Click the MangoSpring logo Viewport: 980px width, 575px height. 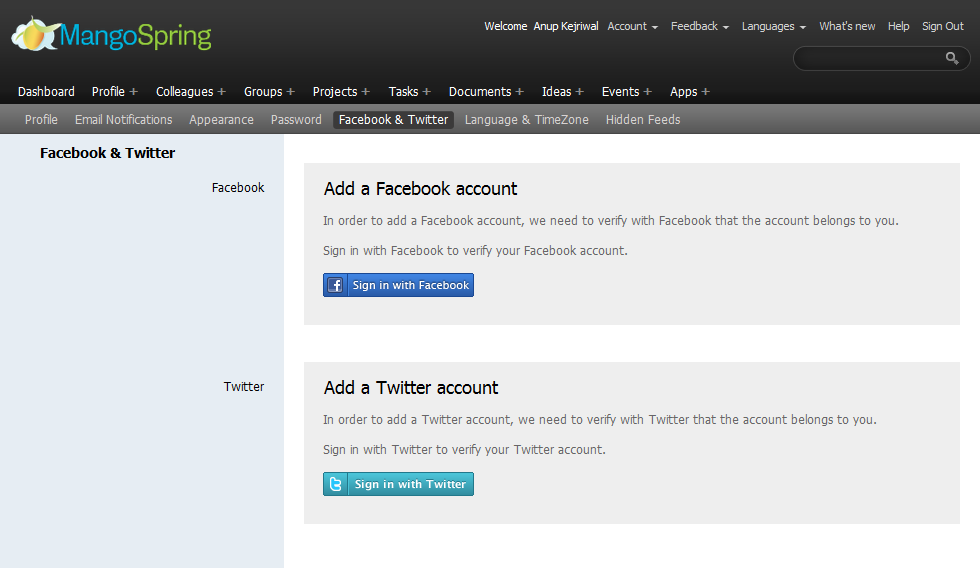[x=111, y=35]
